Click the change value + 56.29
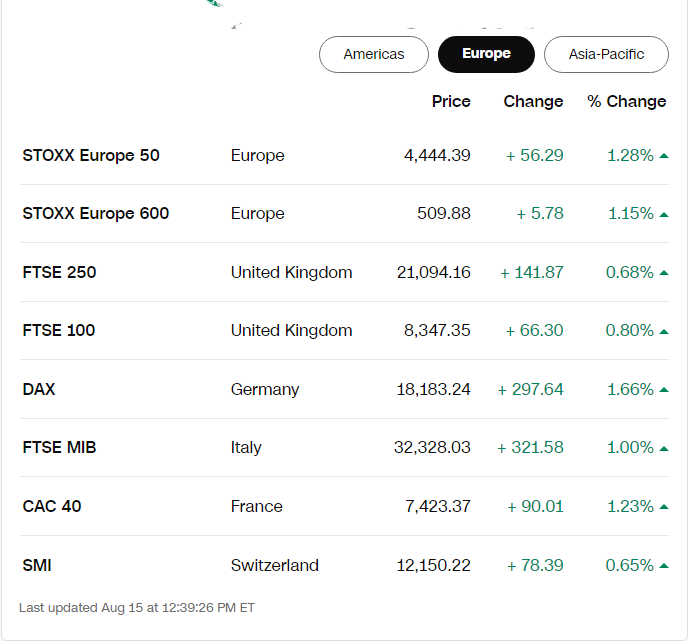Viewport: 688px width, 641px height. click(534, 155)
